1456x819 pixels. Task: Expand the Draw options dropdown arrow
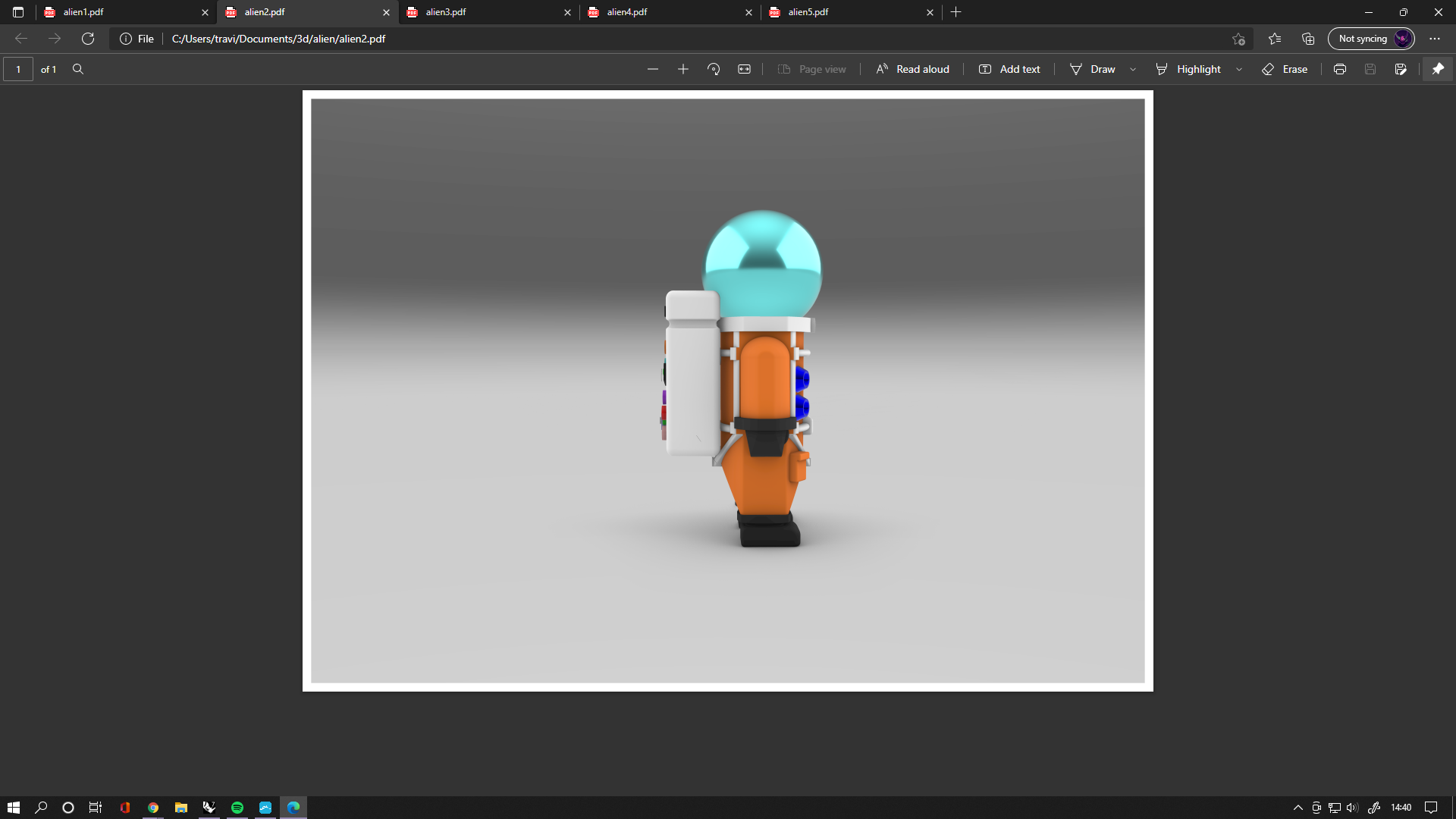coord(1133,69)
